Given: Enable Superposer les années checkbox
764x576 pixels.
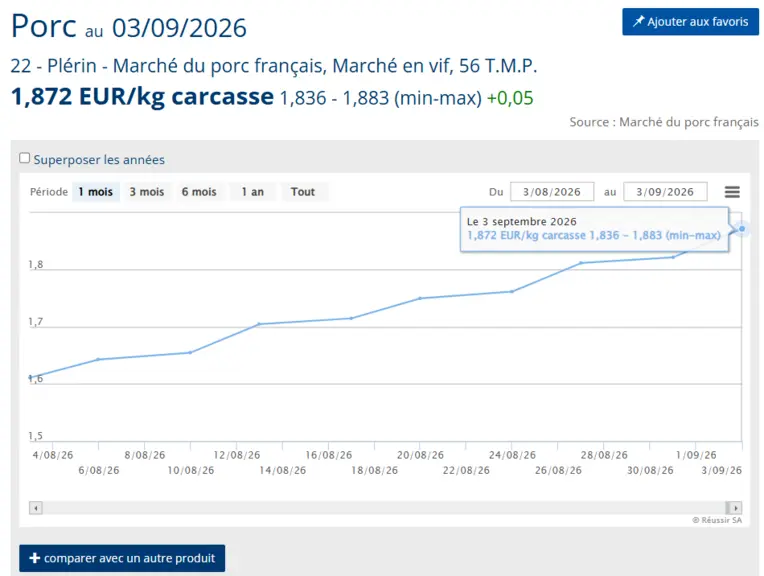Looking at the screenshot, I should 24,158.
